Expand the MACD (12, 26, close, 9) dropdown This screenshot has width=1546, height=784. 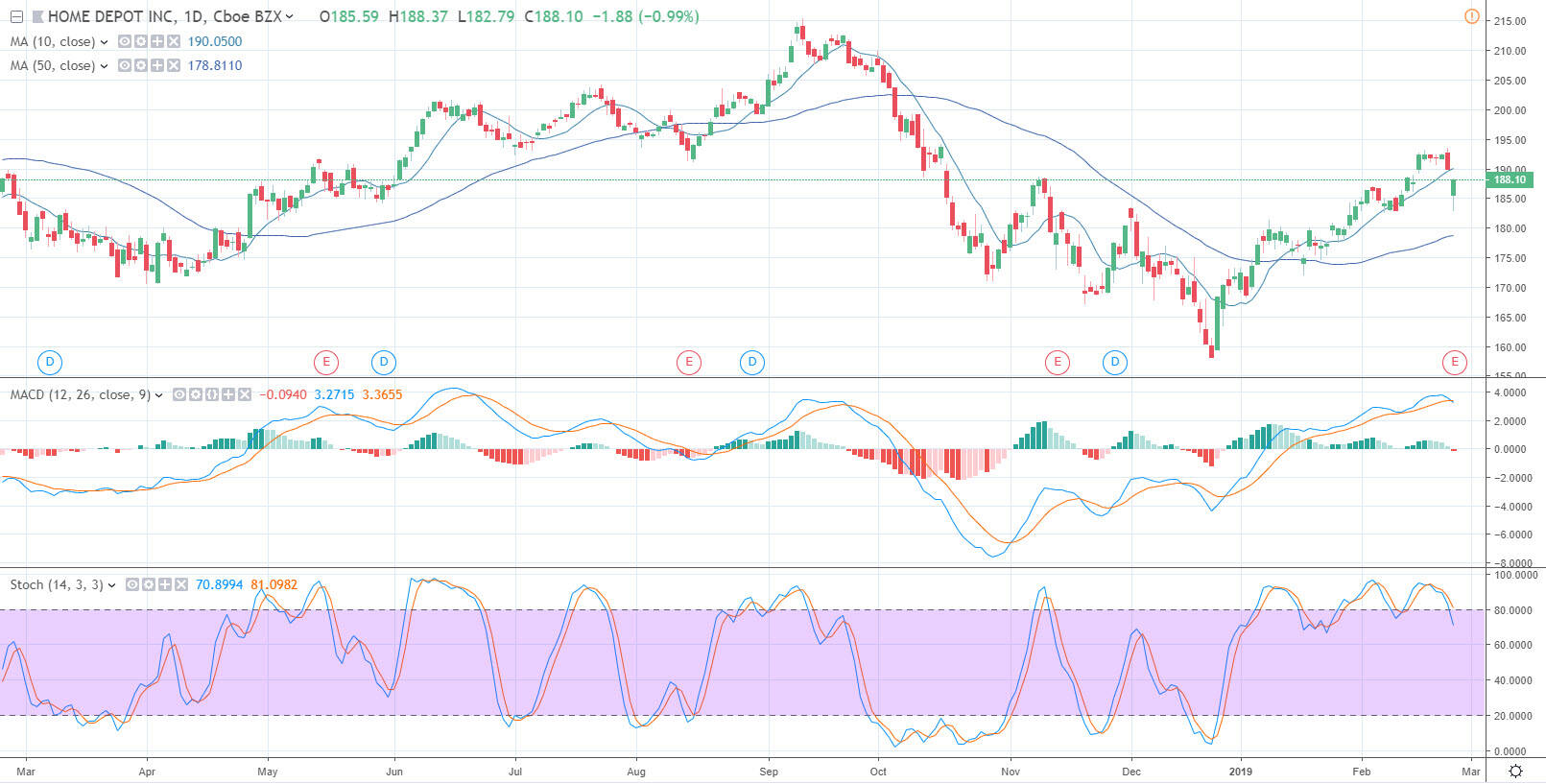tap(158, 395)
